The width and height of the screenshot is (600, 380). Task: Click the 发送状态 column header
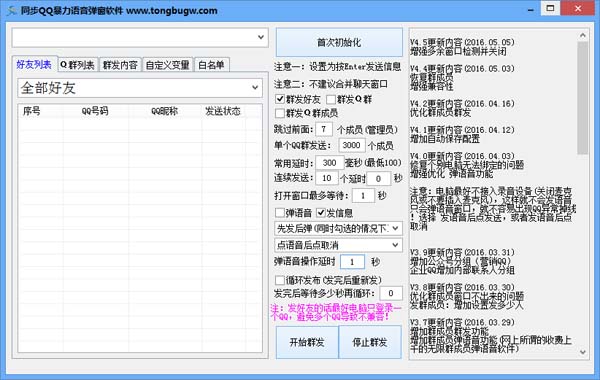[223, 111]
